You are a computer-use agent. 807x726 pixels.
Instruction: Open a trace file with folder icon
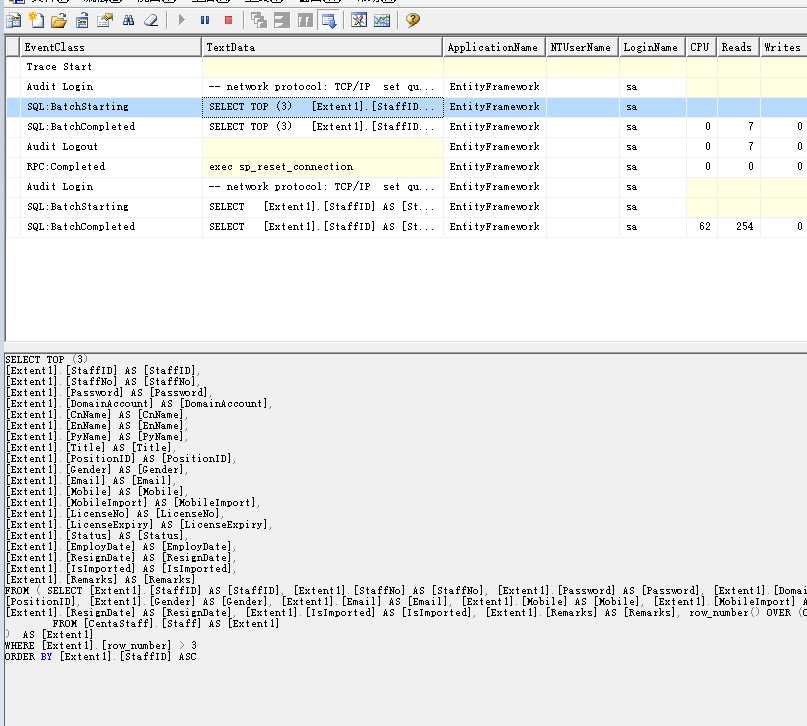59,21
